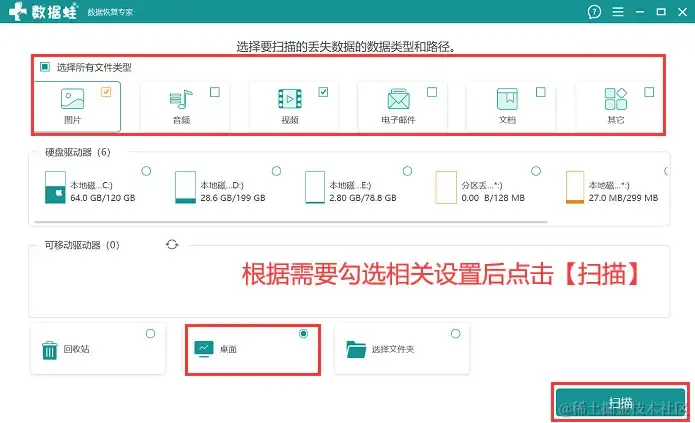Screen dimensions: 695x423
Task: Click the help question mark icon
Action: (x=594, y=12)
